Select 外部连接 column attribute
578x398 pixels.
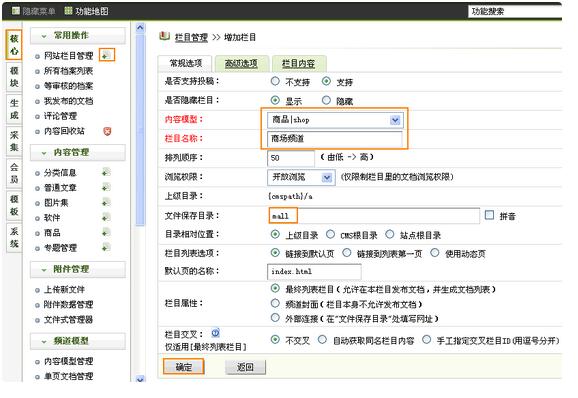pos(275,318)
